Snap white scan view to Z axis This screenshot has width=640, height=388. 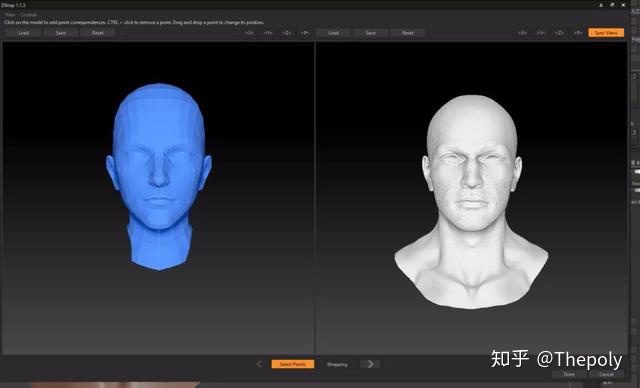tap(560, 33)
